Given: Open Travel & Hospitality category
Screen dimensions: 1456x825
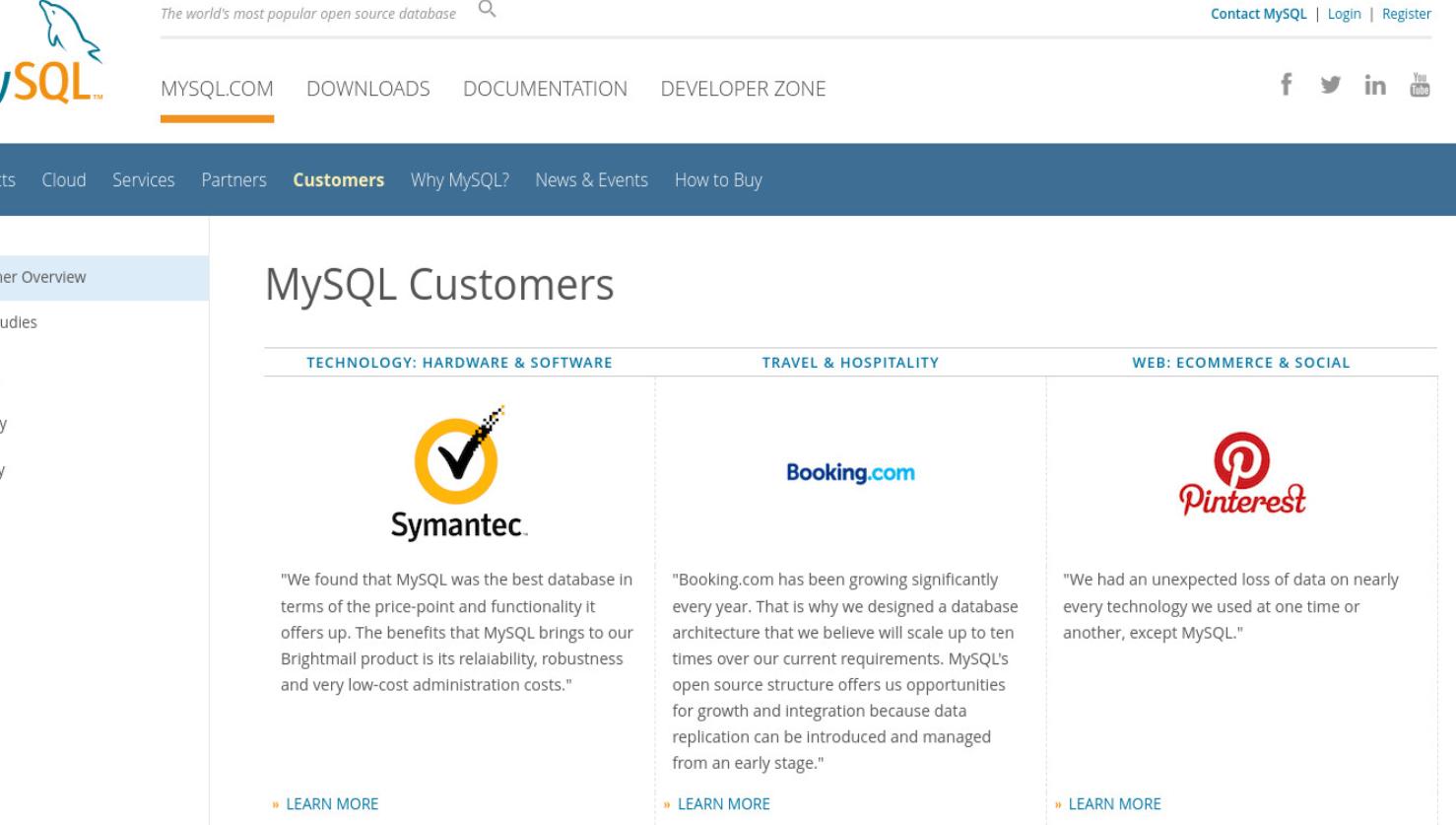Looking at the screenshot, I should pyautogui.click(x=850, y=363).
